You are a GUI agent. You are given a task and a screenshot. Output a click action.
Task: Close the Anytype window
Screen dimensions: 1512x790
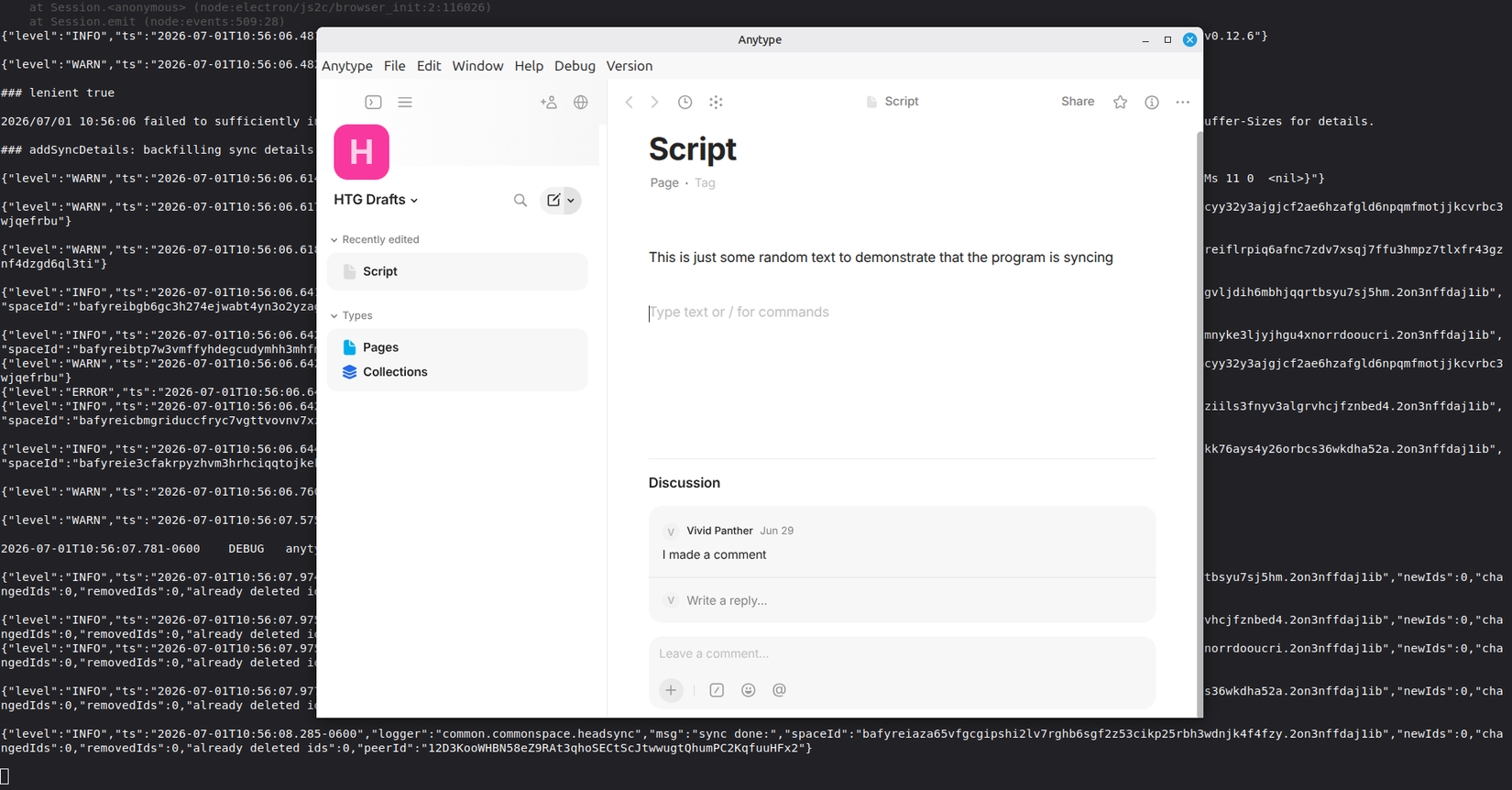pyautogui.click(x=1189, y=40)
